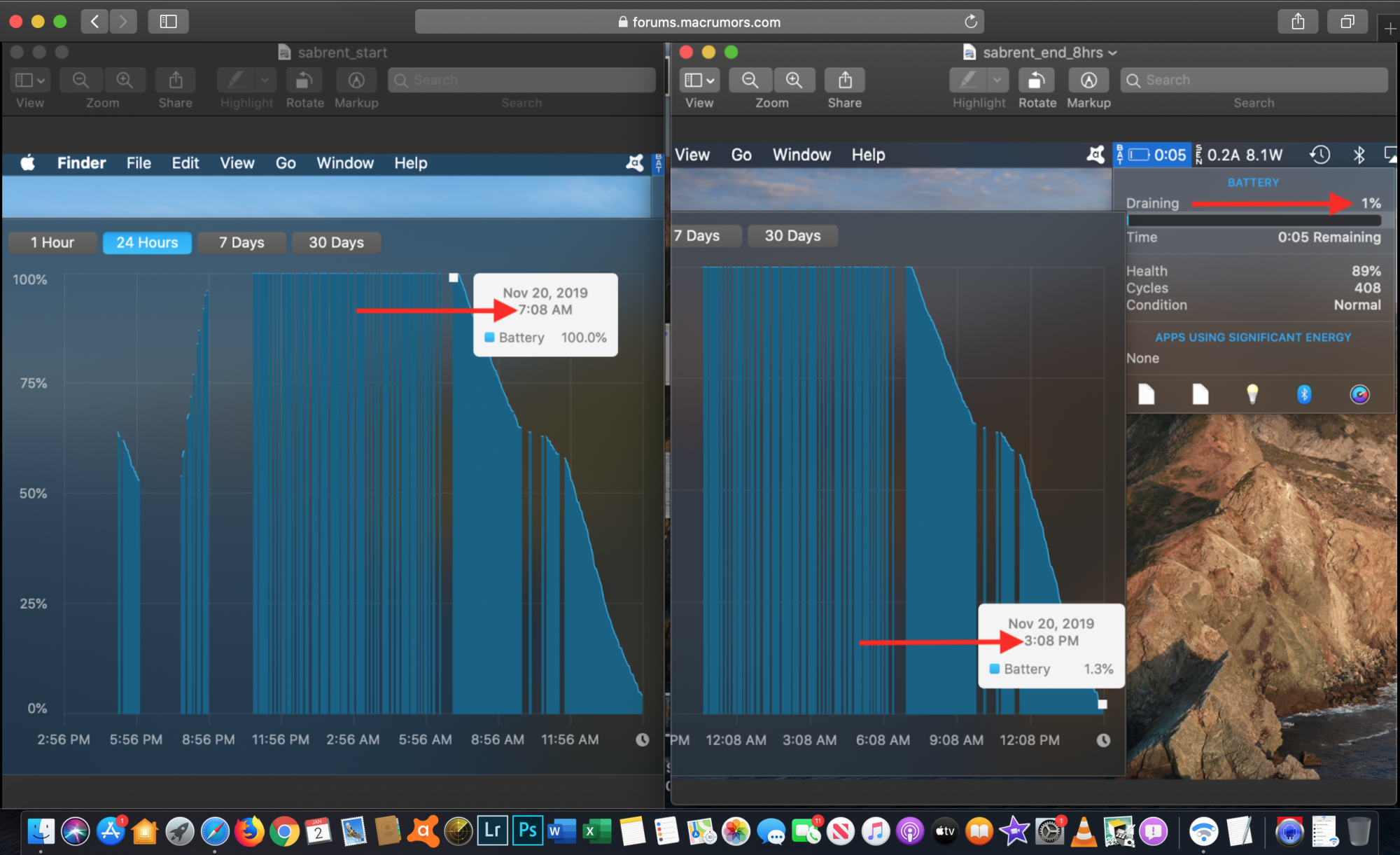Click Safari's Share button
Viewport: 1400px width, 855px height.
click(1298, 22)
